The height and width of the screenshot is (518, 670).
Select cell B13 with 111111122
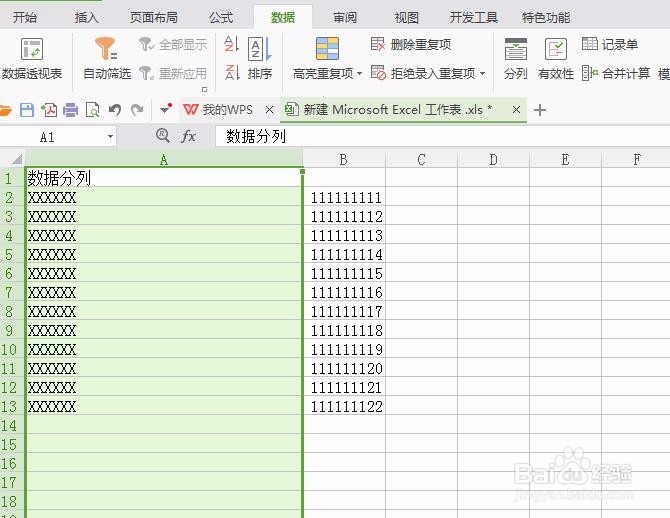[344, 406]
